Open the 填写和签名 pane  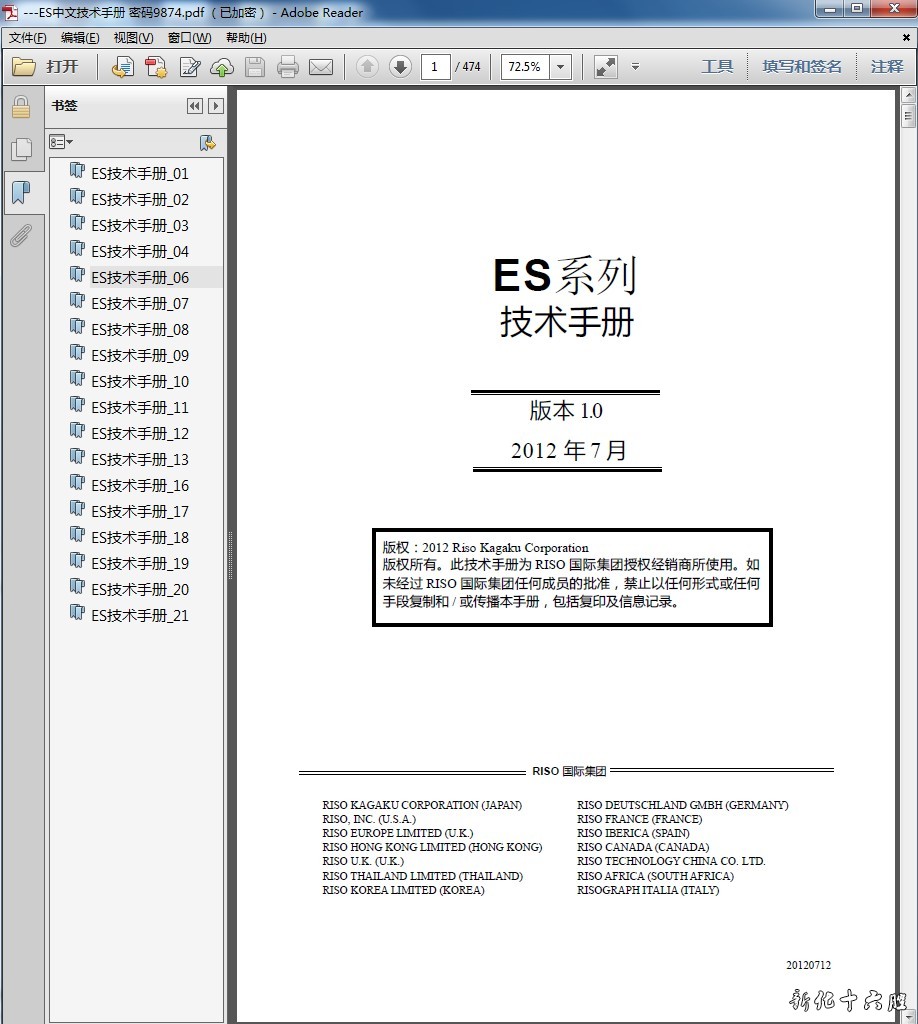(x=802, y=67)
